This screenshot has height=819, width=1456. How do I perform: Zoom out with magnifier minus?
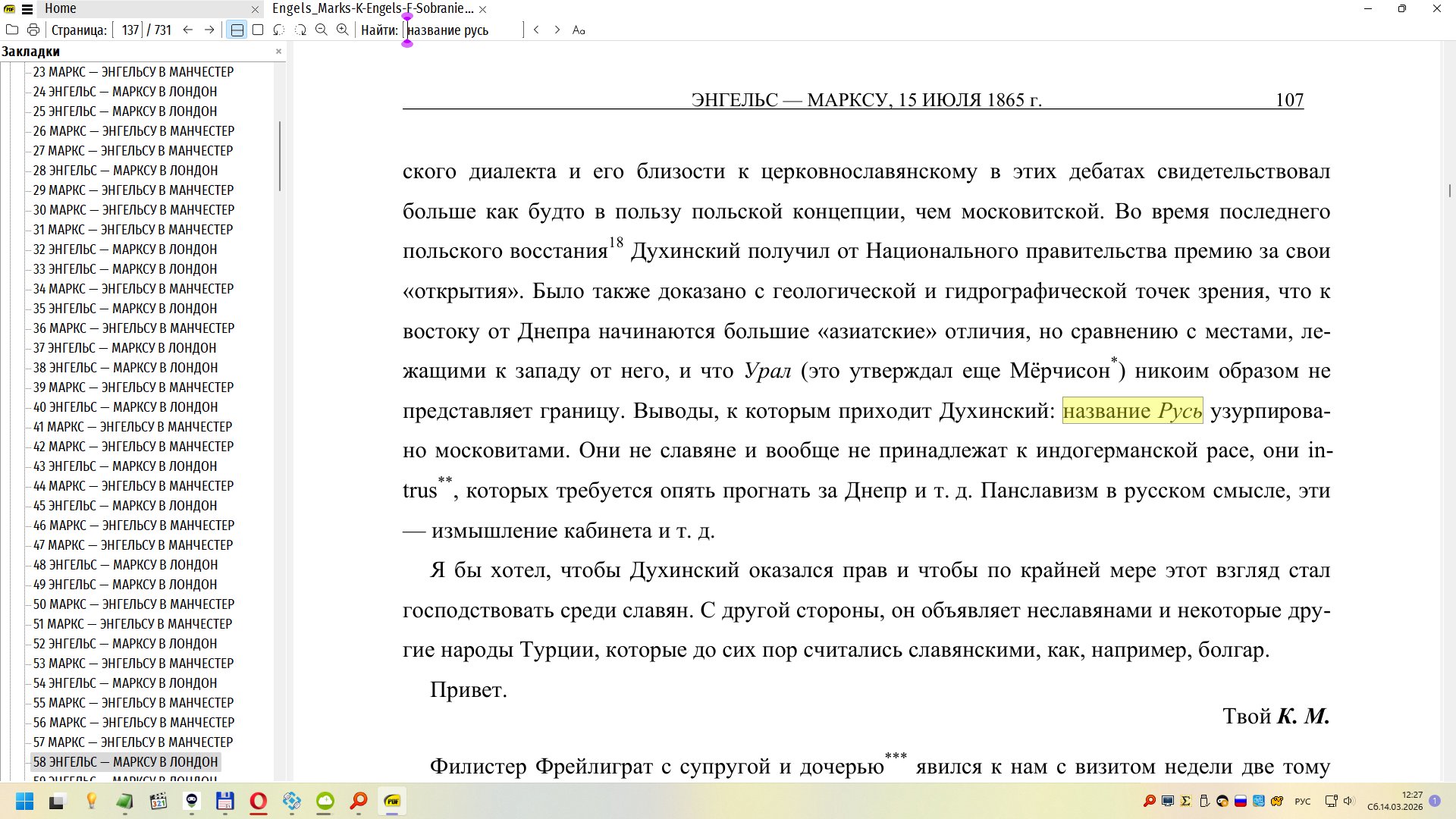tap(322, 30)
